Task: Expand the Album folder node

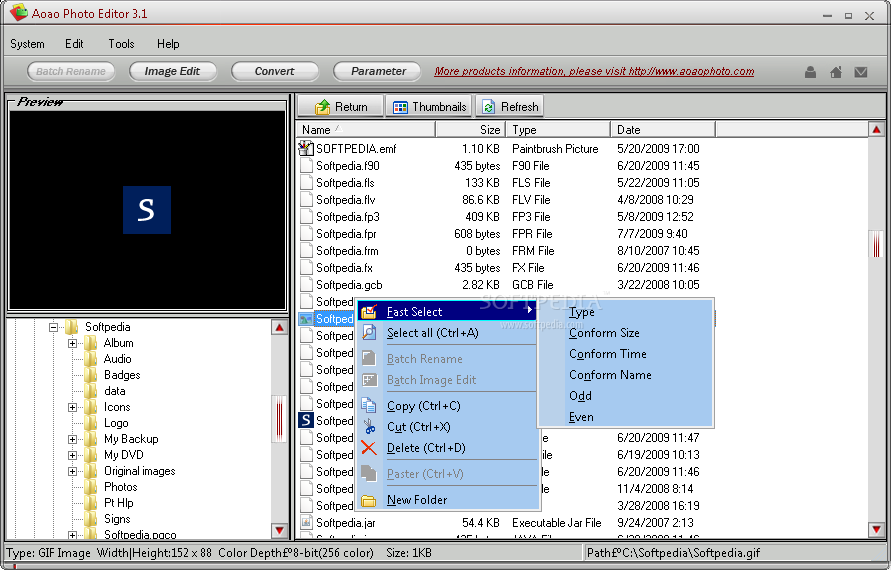Action: (72, 343)
